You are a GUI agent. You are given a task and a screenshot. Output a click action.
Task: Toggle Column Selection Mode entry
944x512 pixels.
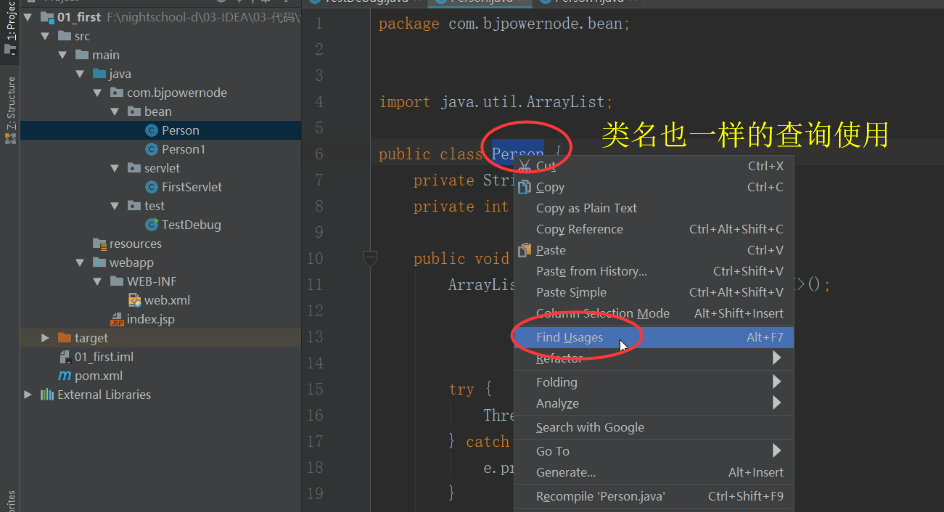point(654,314)
